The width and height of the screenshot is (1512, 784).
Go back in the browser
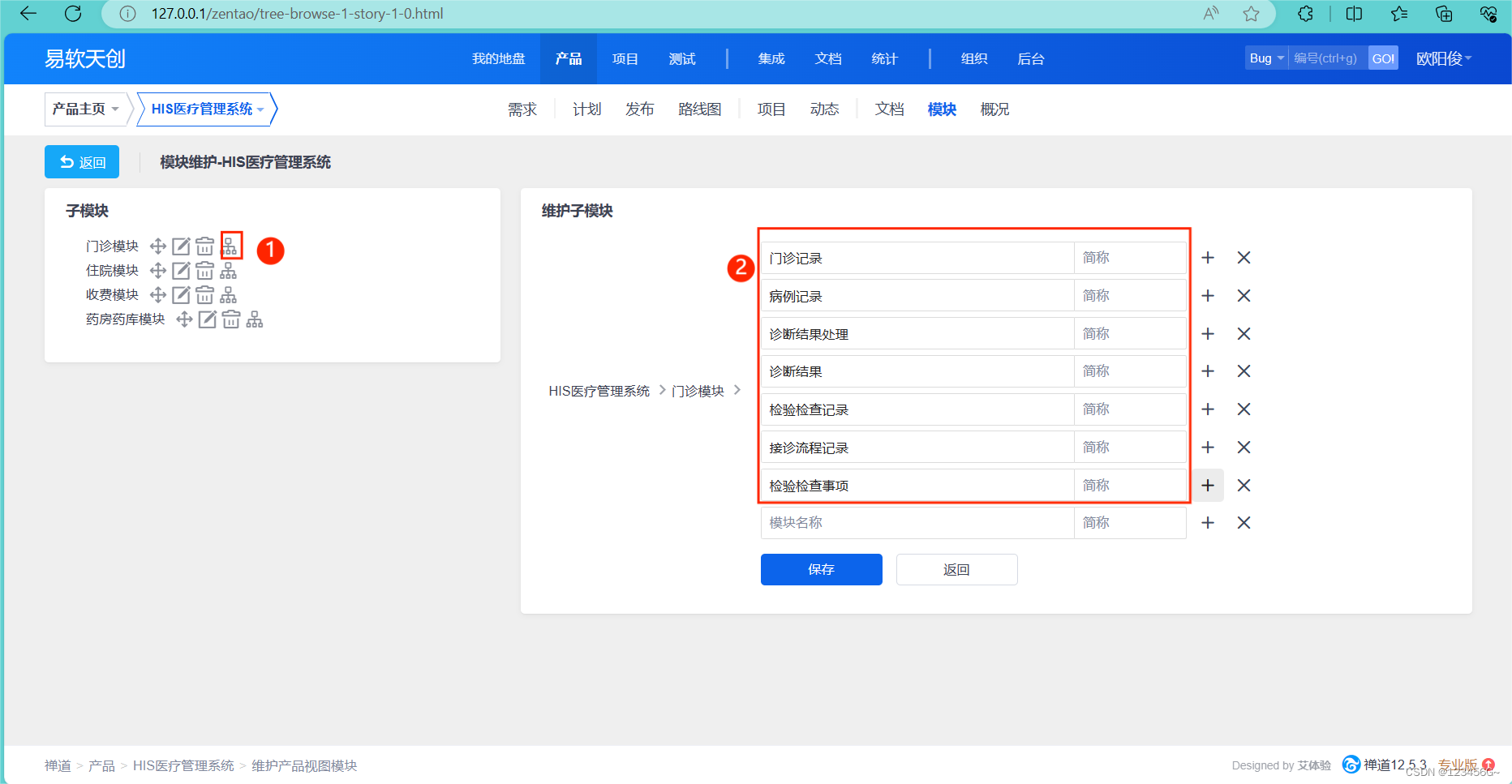pyautogui.click(x=28, y=14)
